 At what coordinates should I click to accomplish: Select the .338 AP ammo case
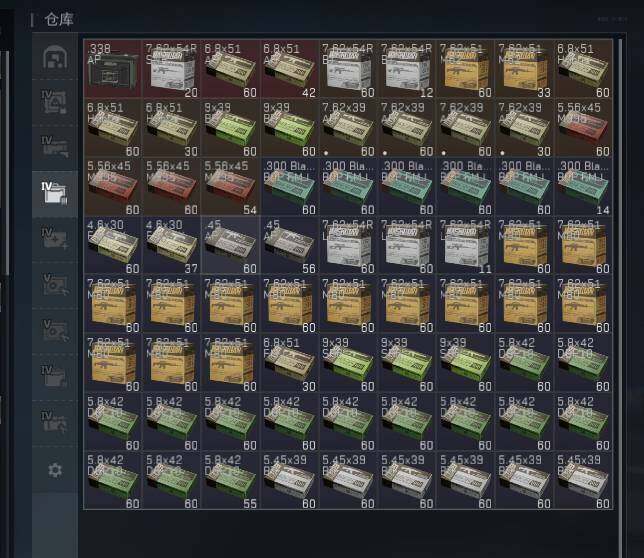113,69
